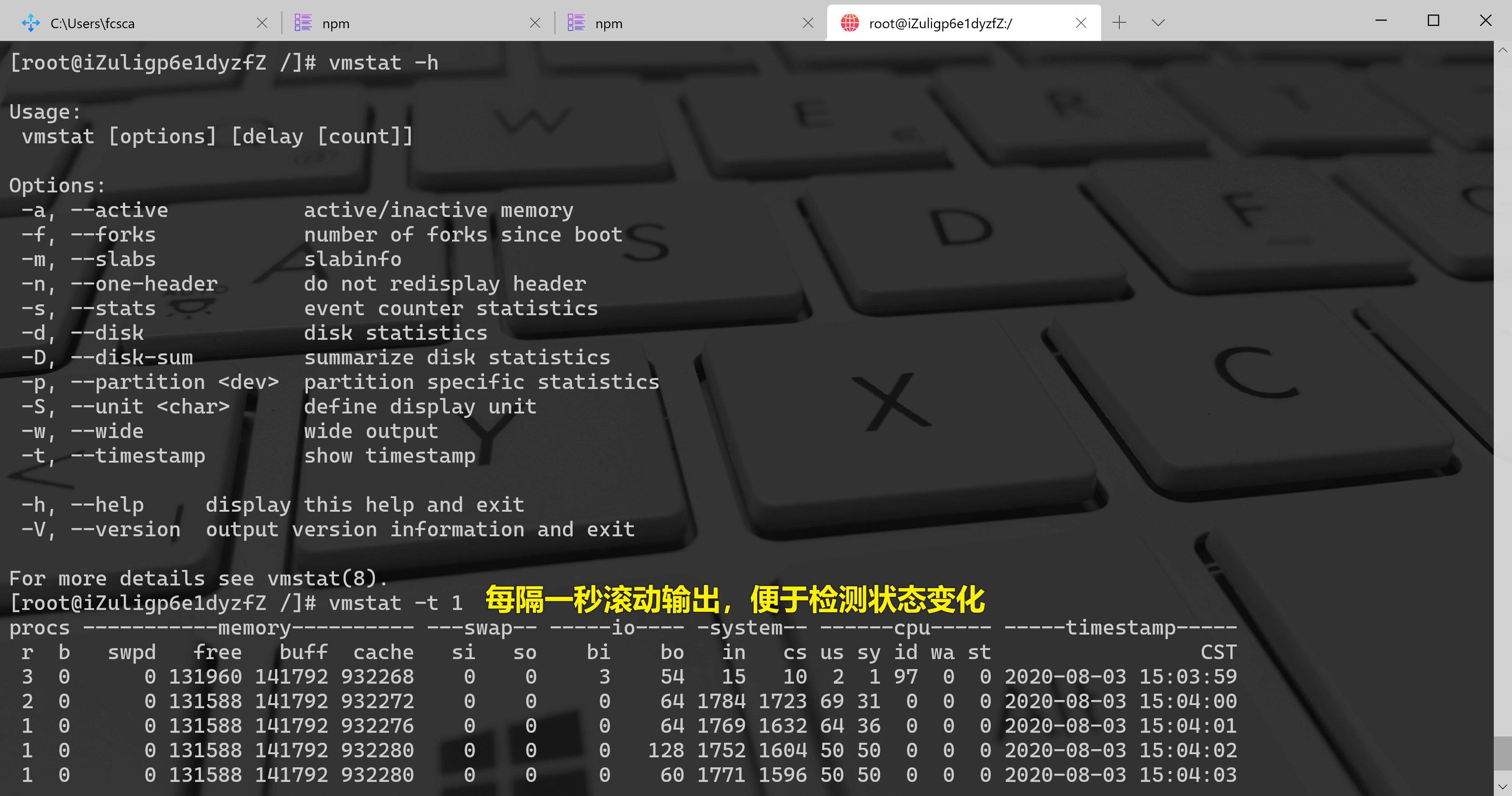The image size is (1512, 796).
Task: Click the purple list icon on second npm tab
Action: 576,23
